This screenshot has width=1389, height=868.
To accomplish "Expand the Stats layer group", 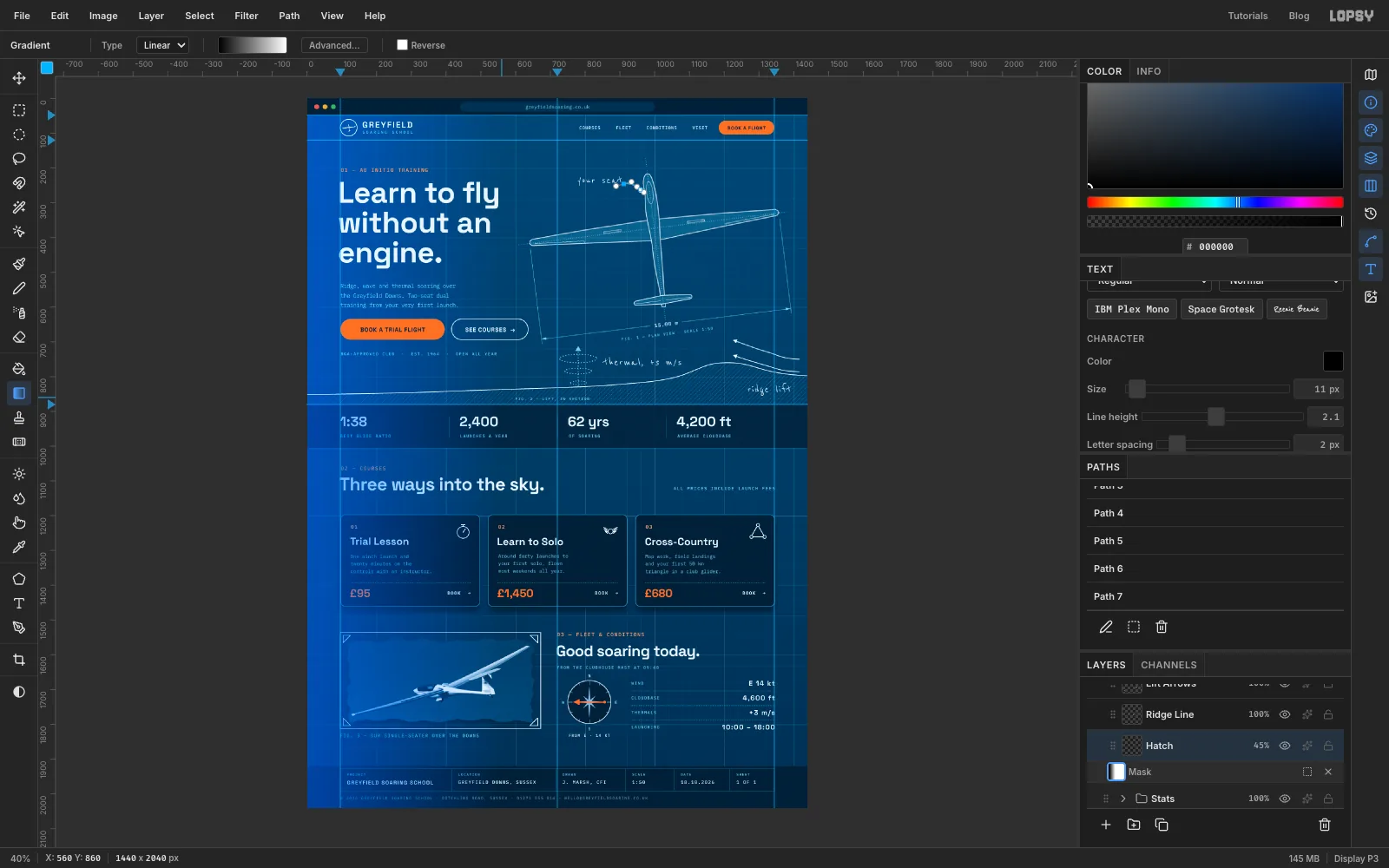I will click(x=1122, y=799).
